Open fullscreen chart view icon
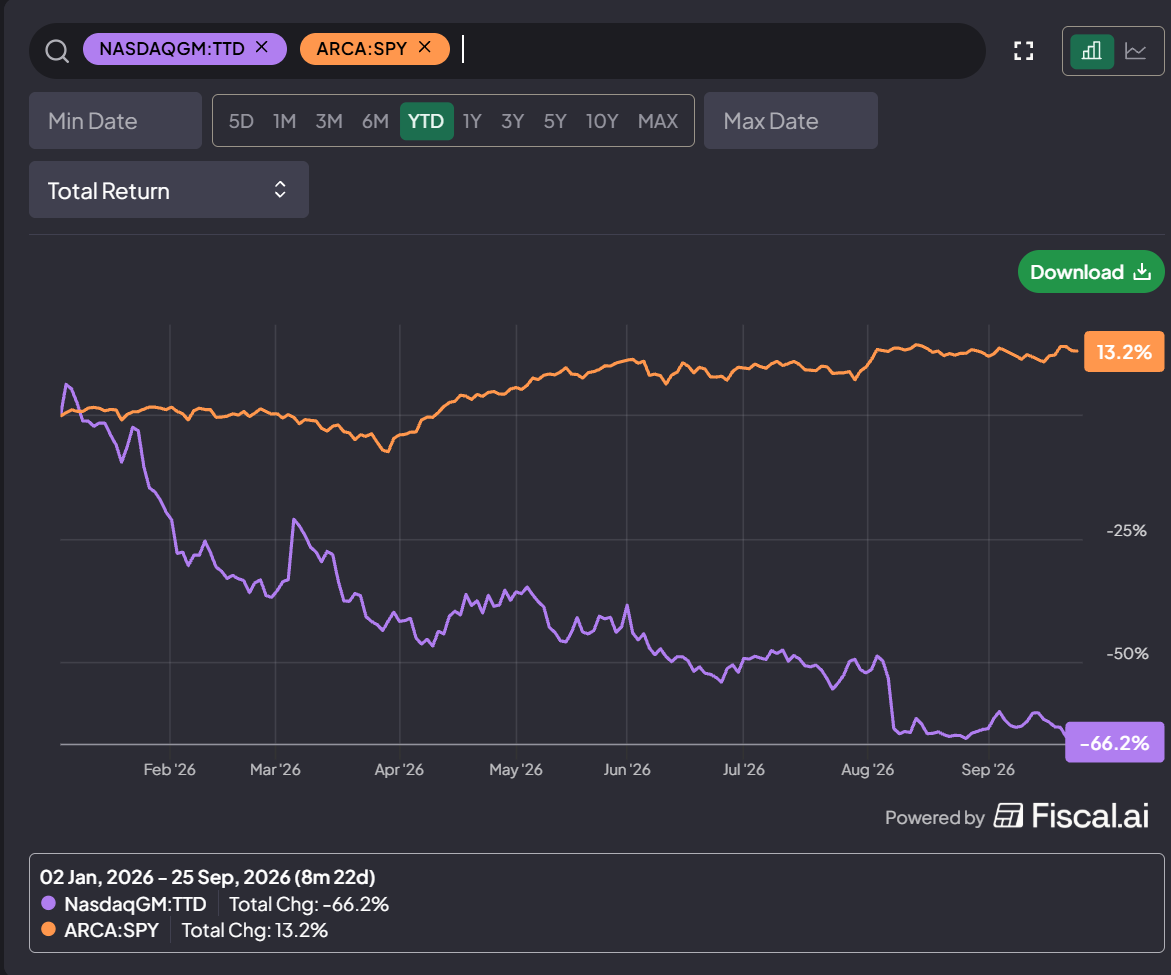1171x975 pixels. (1024, 51)
